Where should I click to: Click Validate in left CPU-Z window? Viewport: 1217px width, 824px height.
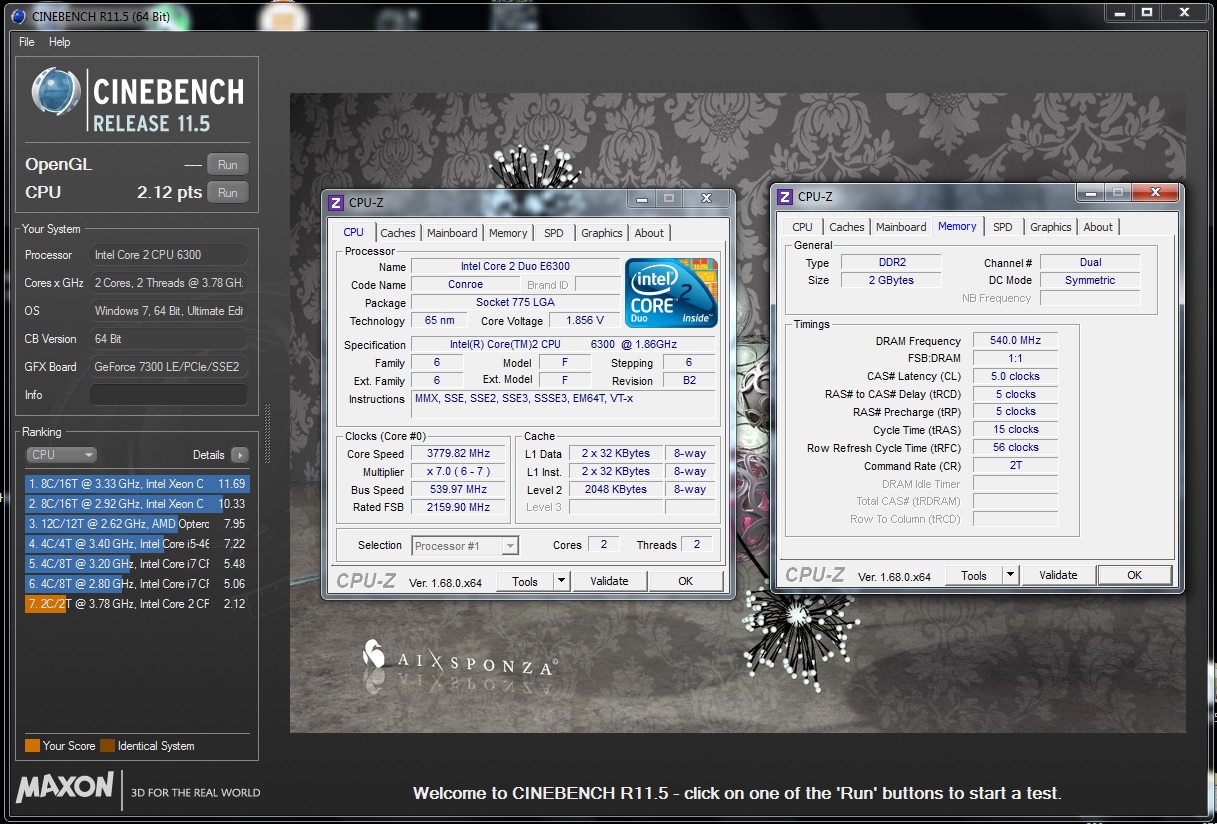[609, 581]
